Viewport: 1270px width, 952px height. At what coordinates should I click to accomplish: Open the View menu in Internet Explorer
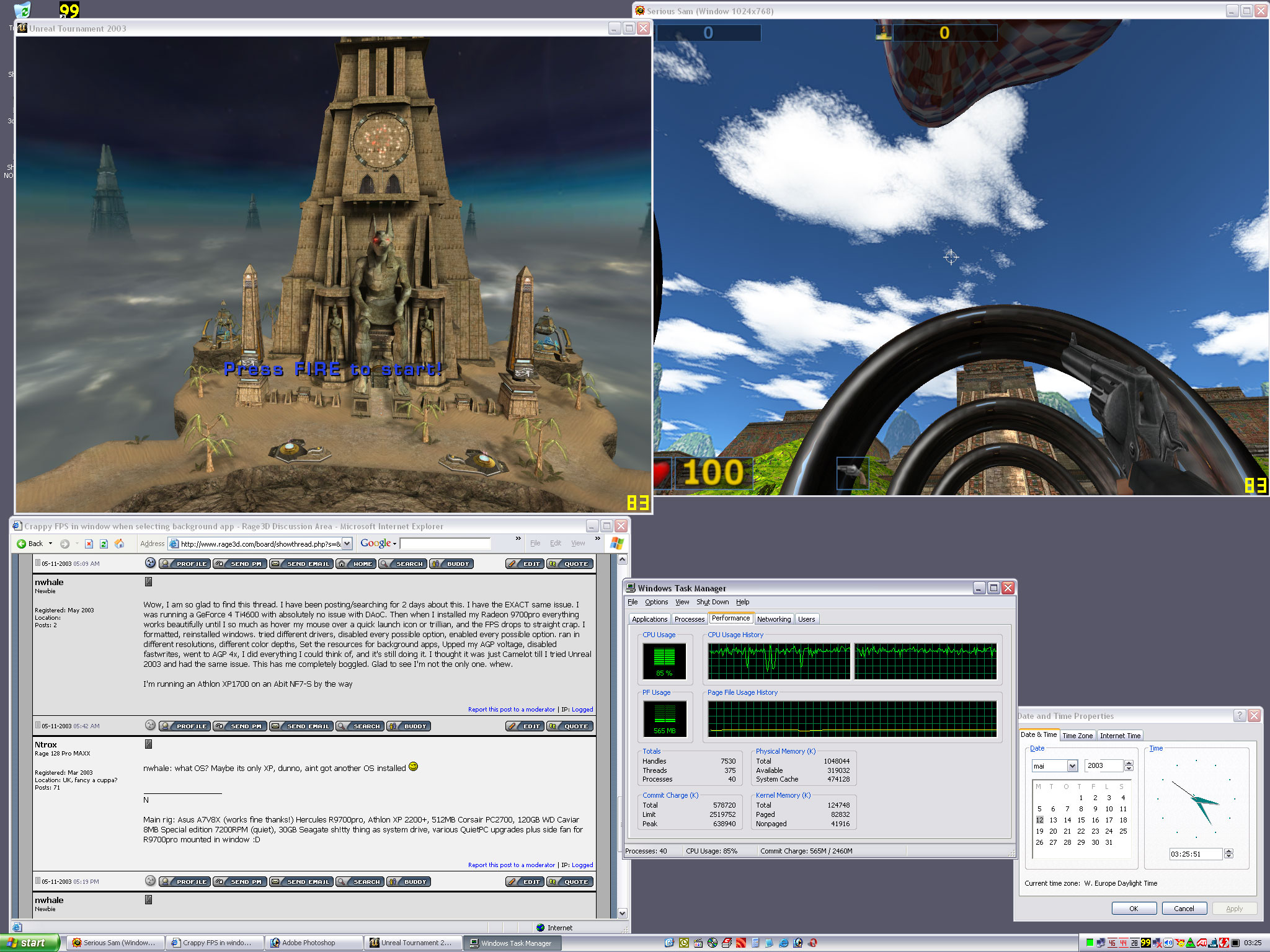[578, 543]
